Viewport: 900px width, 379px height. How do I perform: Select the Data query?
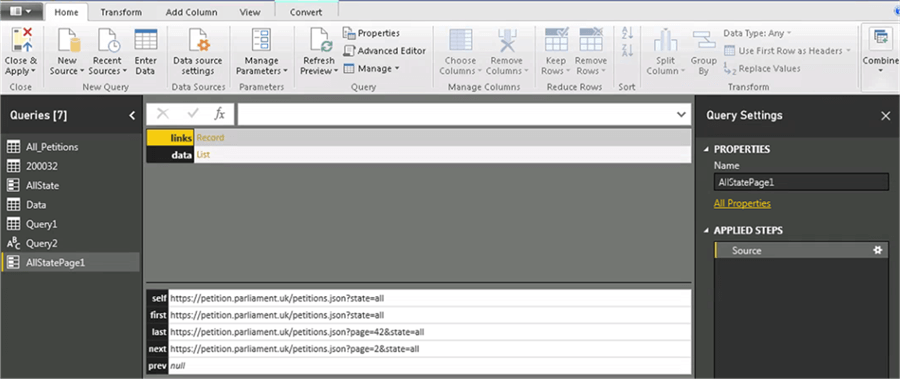70,204
